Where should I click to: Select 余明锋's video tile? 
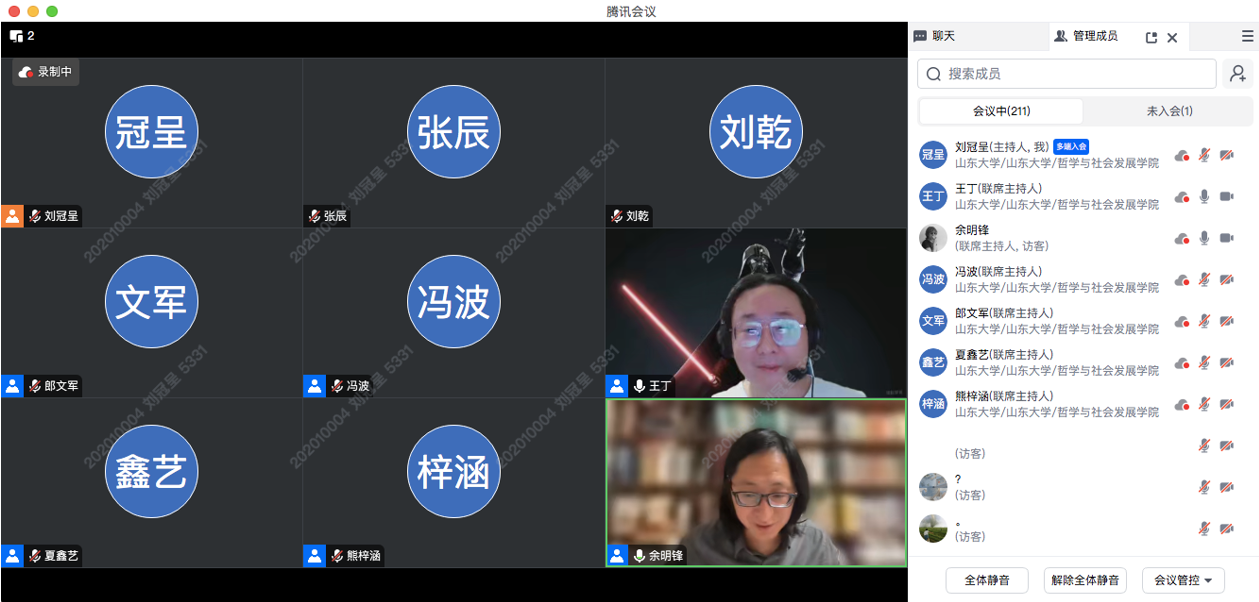(x=756, y=482)
